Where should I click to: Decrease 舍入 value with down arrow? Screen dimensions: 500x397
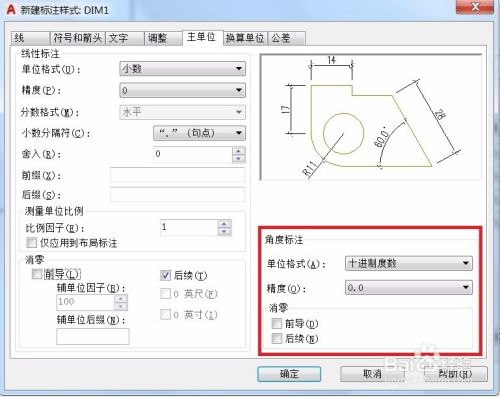click(x=238, y=158)
